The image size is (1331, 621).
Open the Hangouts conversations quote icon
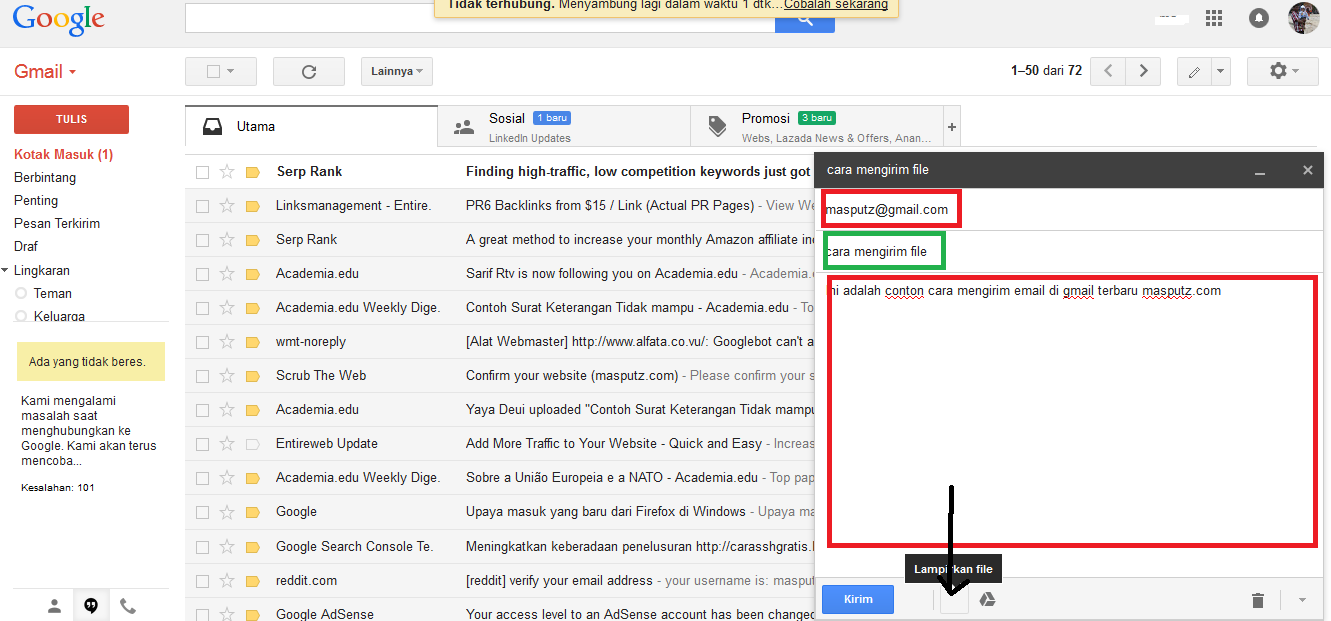click(91, 605)
